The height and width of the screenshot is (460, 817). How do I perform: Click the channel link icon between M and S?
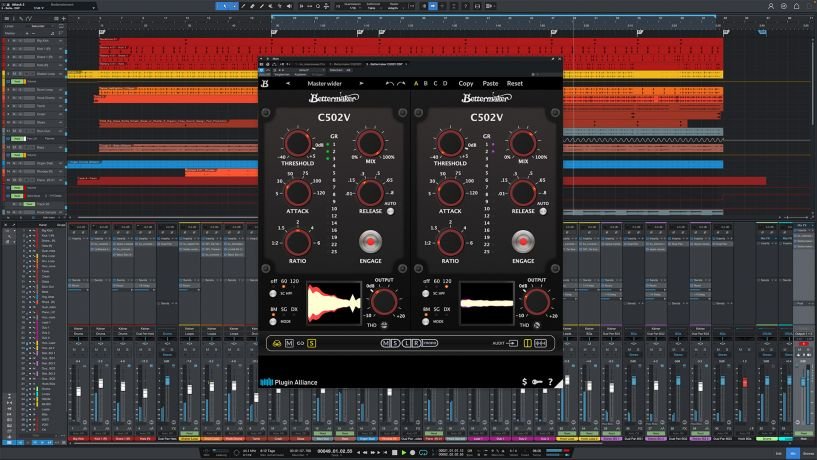pyautogui.click(x=299, y=343)
